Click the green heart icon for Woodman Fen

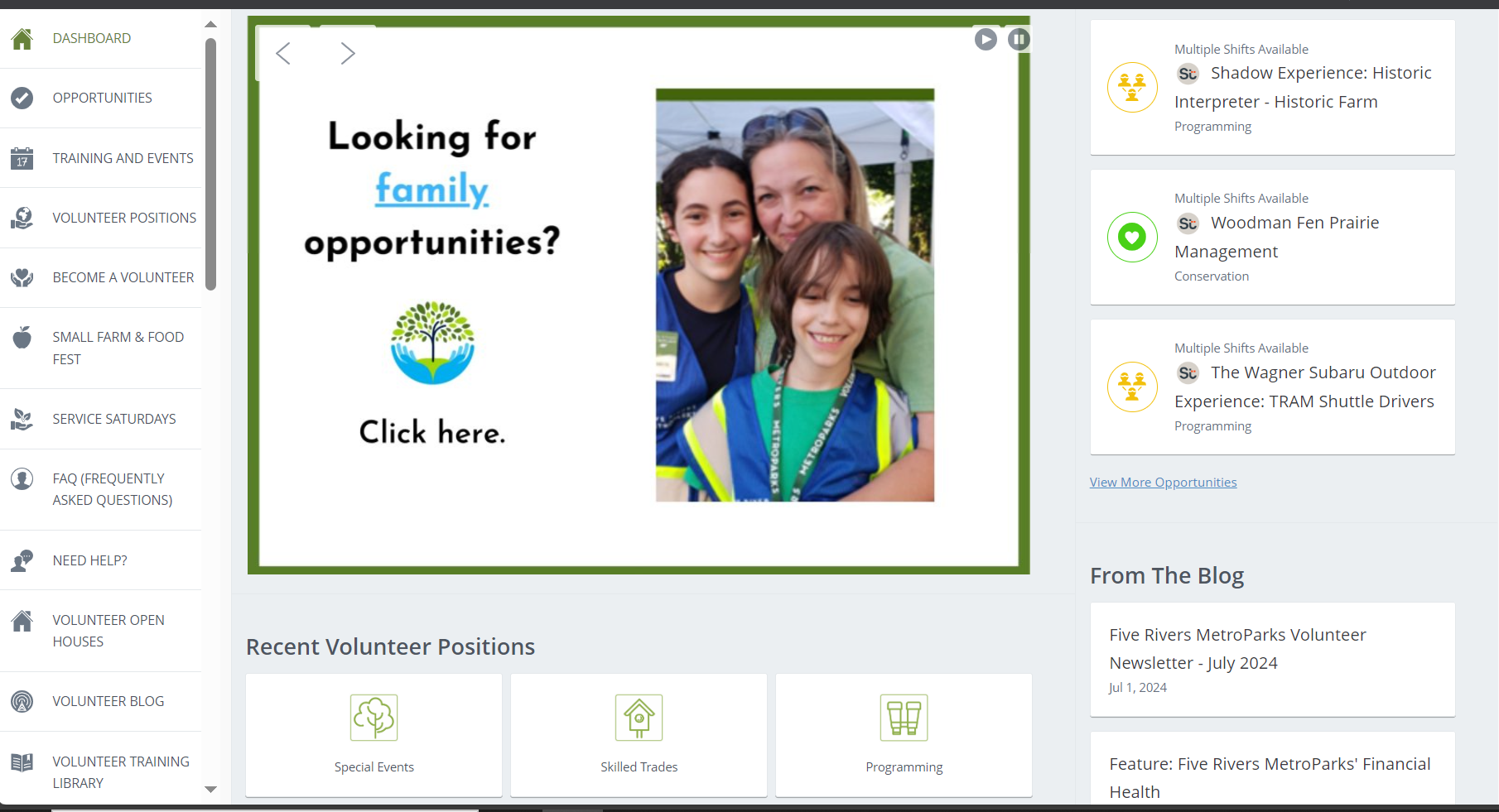pos(1132,237)
